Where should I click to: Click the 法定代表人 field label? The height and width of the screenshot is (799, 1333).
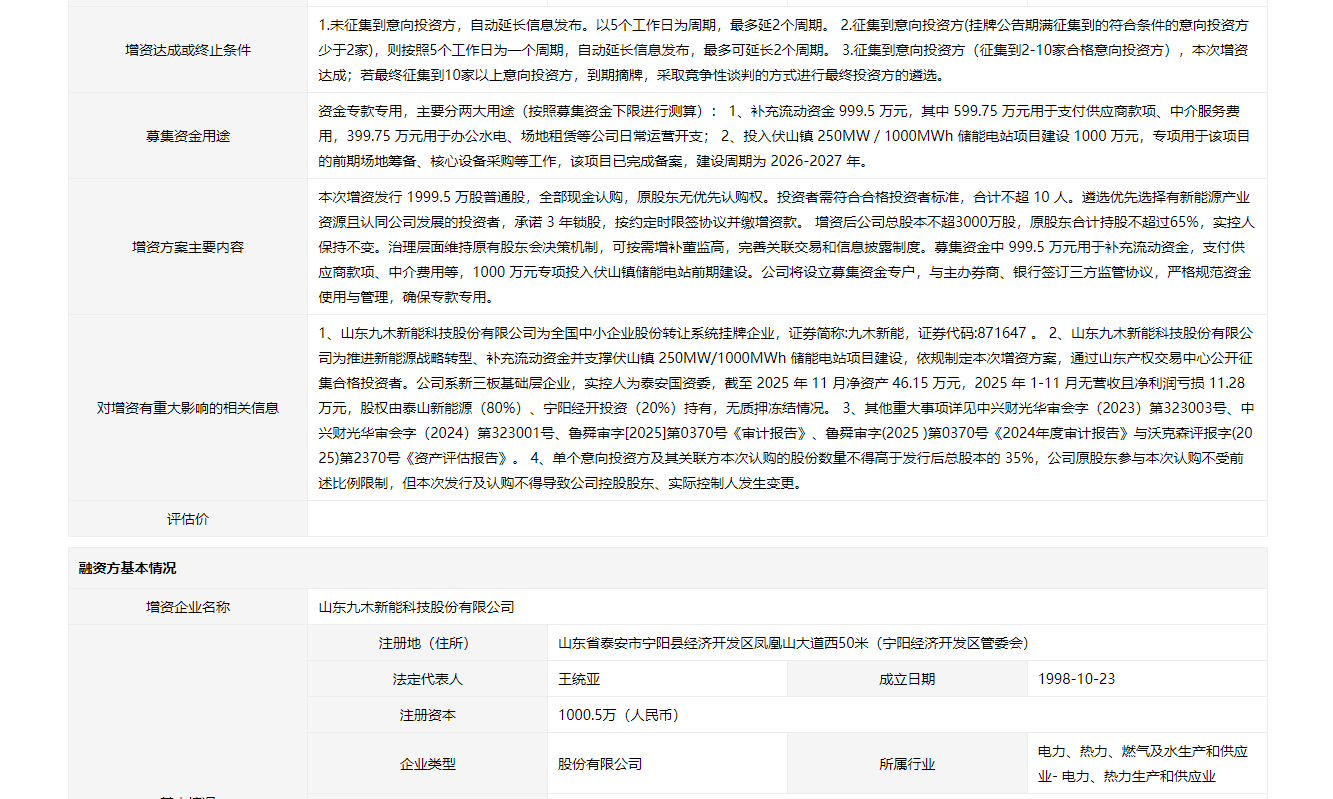coord(427,679)
